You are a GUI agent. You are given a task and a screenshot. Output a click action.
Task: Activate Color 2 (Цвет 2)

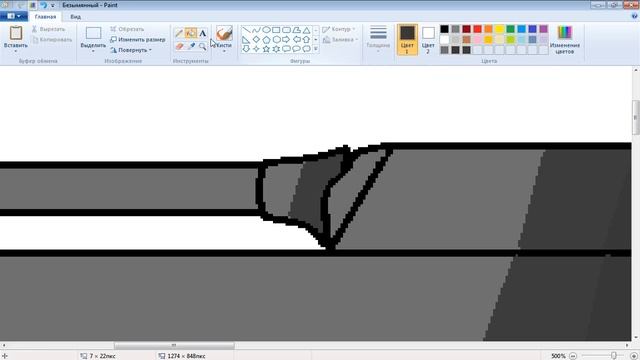point(428,40)
